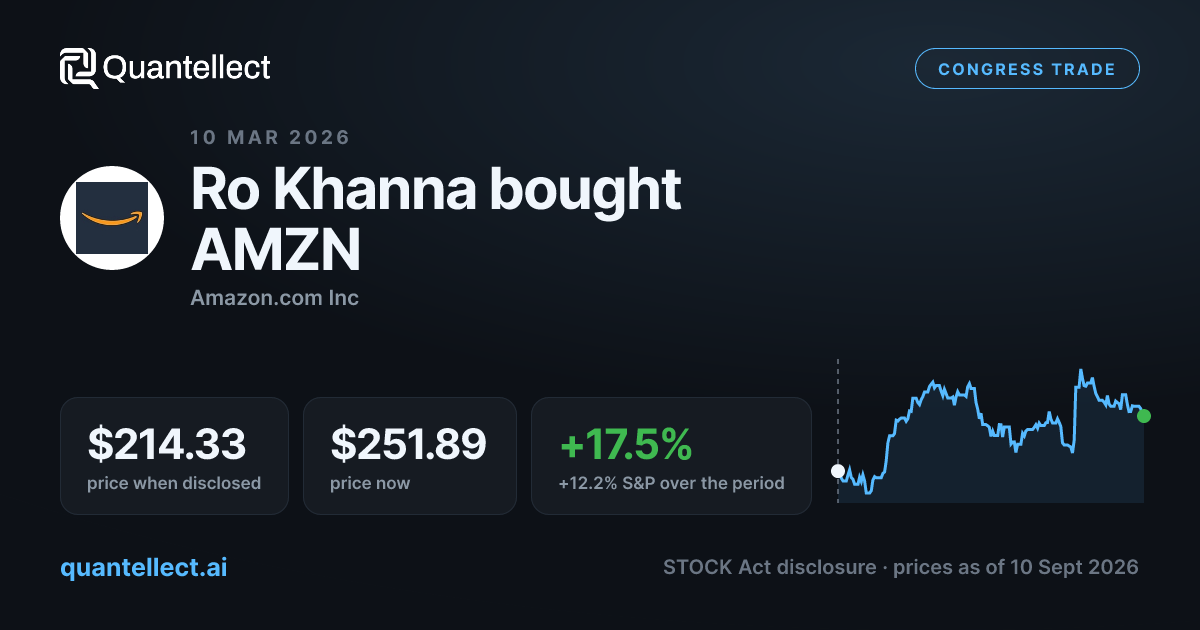This screenshot has width=1200, height=630.
Task: Click the Amazon.com Inc company name
Action: (x=274, y=298)
